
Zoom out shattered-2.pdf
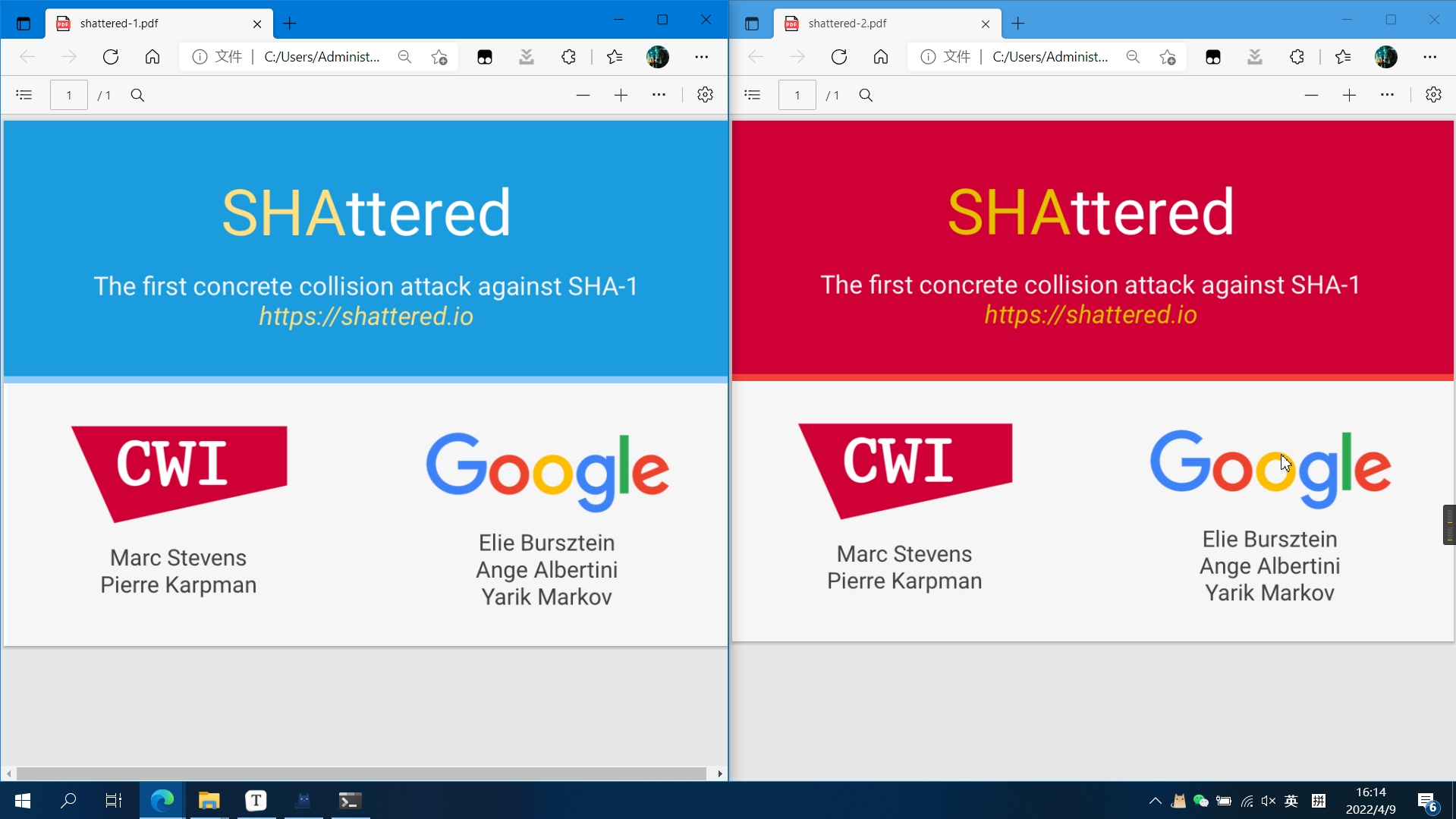[1311, 95]
